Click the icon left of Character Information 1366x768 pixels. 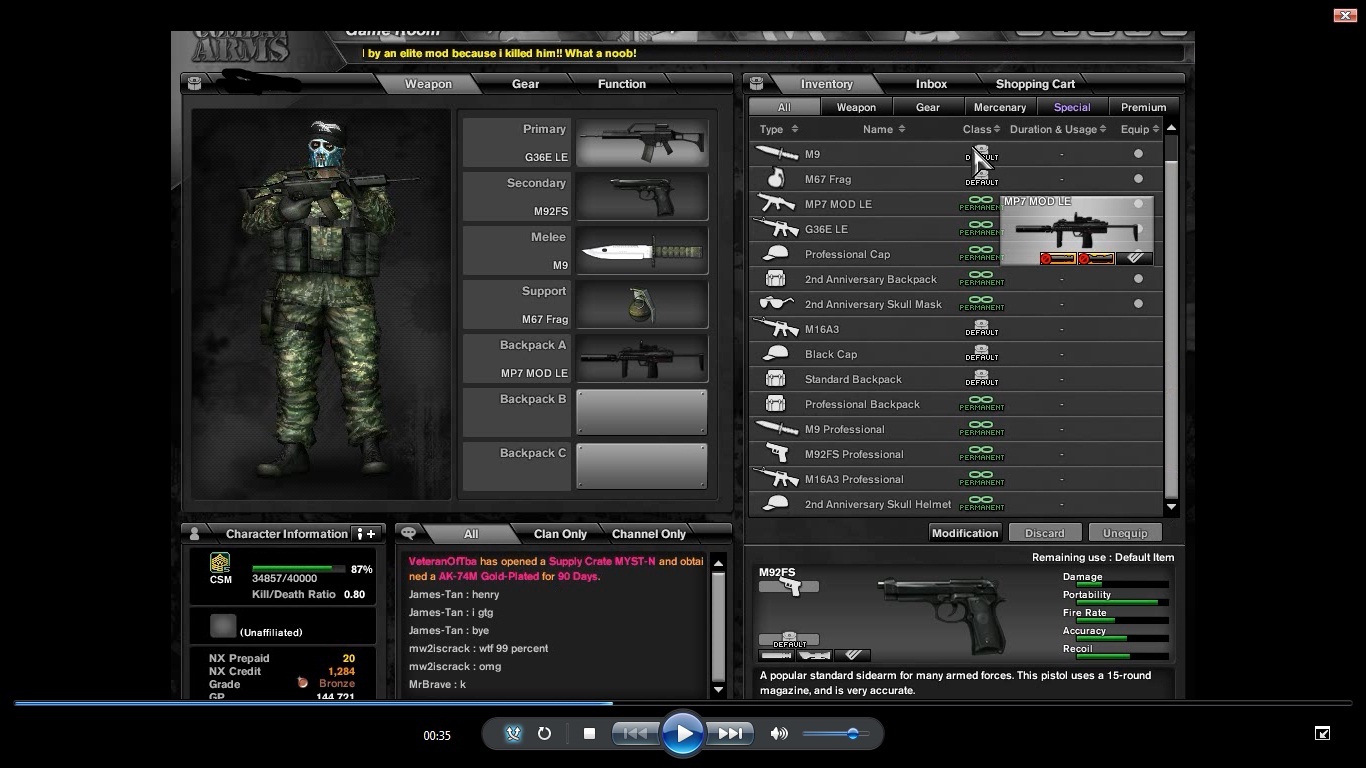(x=194, y=534)
